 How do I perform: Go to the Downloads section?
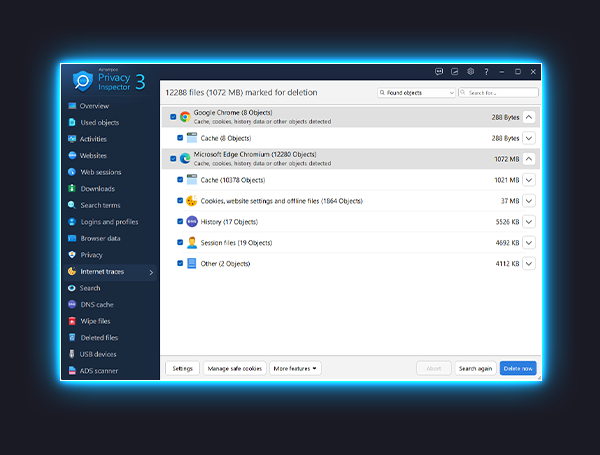coord(97,188)
